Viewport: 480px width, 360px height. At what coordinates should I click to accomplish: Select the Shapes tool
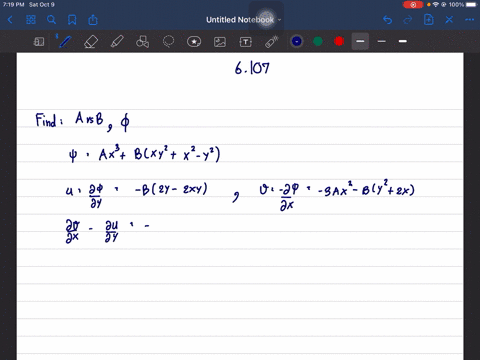tap(143, 42)
